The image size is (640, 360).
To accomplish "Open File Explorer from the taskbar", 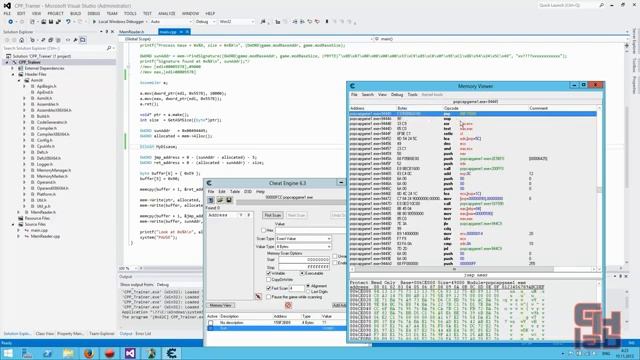I will pos(68,353).
